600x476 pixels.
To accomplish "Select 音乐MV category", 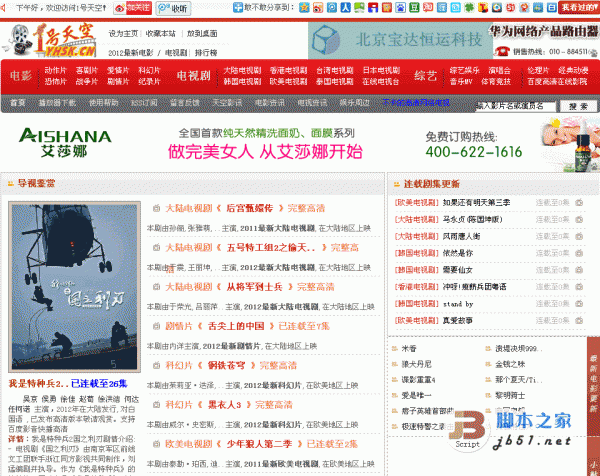I will click(461, 82).
